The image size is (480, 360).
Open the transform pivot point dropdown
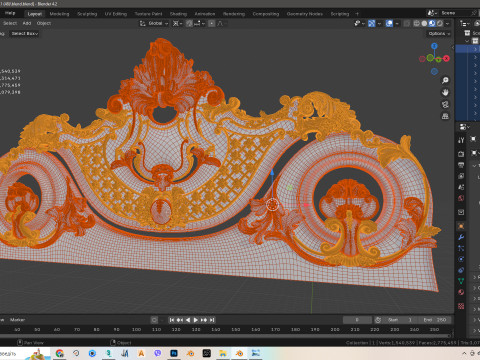[177, 23]
